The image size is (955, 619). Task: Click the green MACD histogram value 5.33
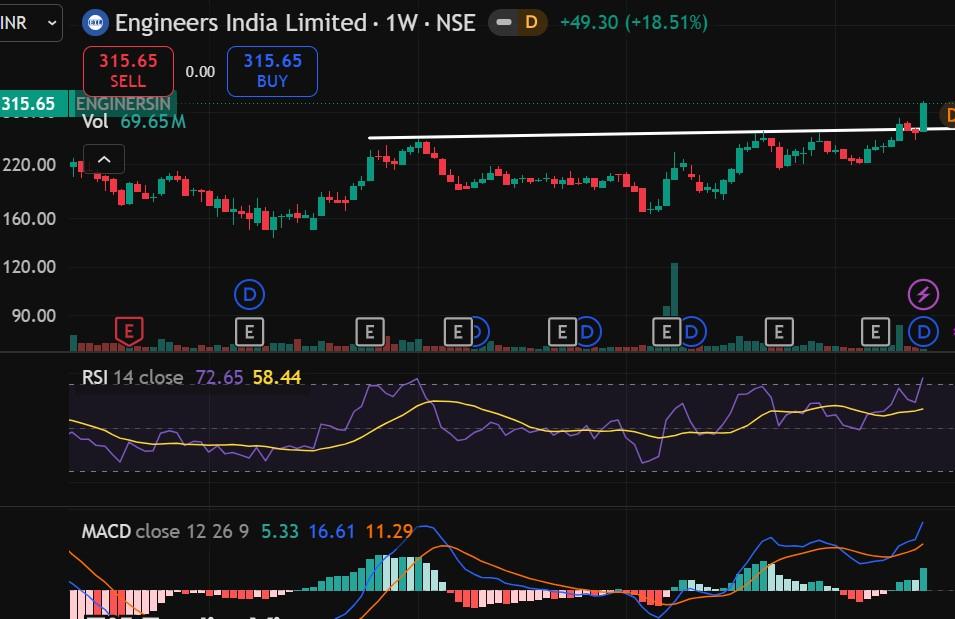[x=280, y=531]
